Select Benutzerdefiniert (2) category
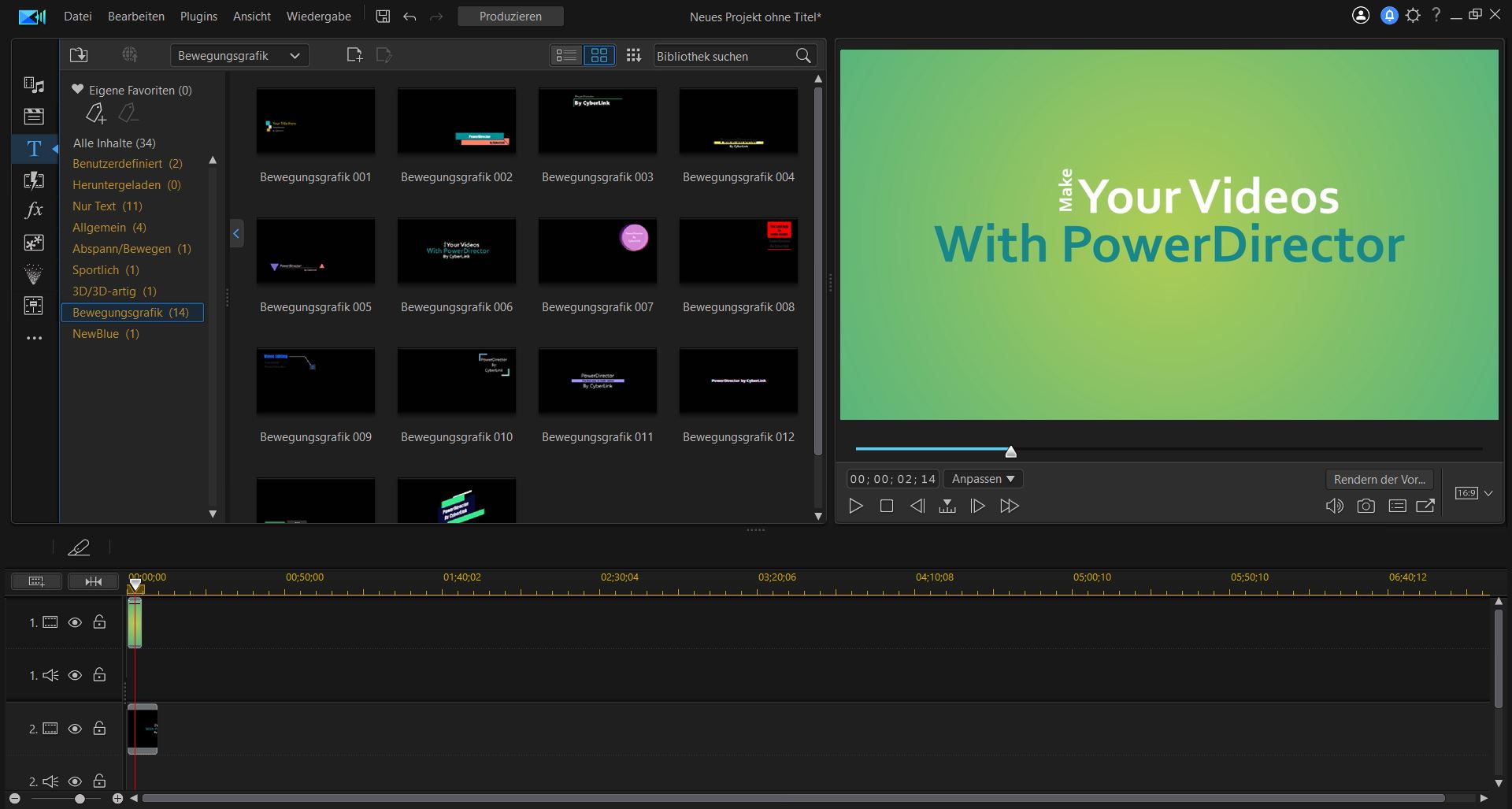 pos(127,164)
